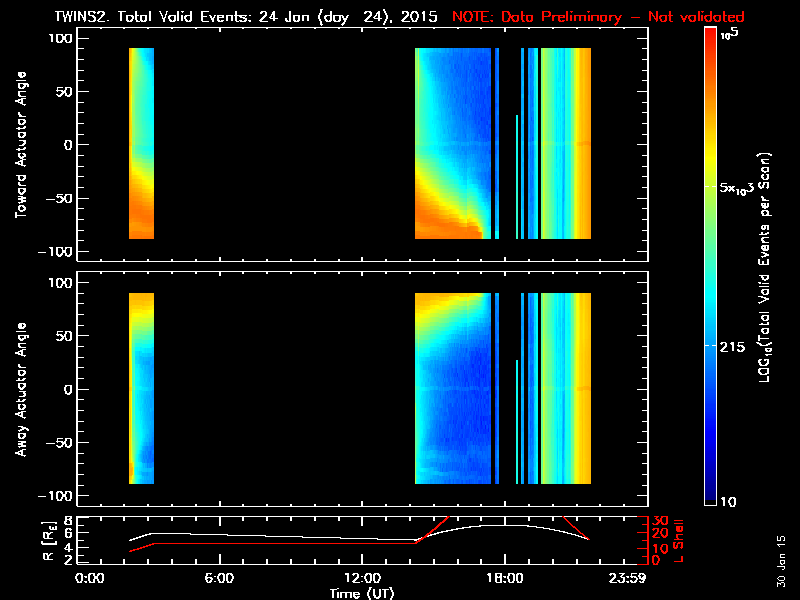Click the red top end of the colorbar

pos(709,35)
